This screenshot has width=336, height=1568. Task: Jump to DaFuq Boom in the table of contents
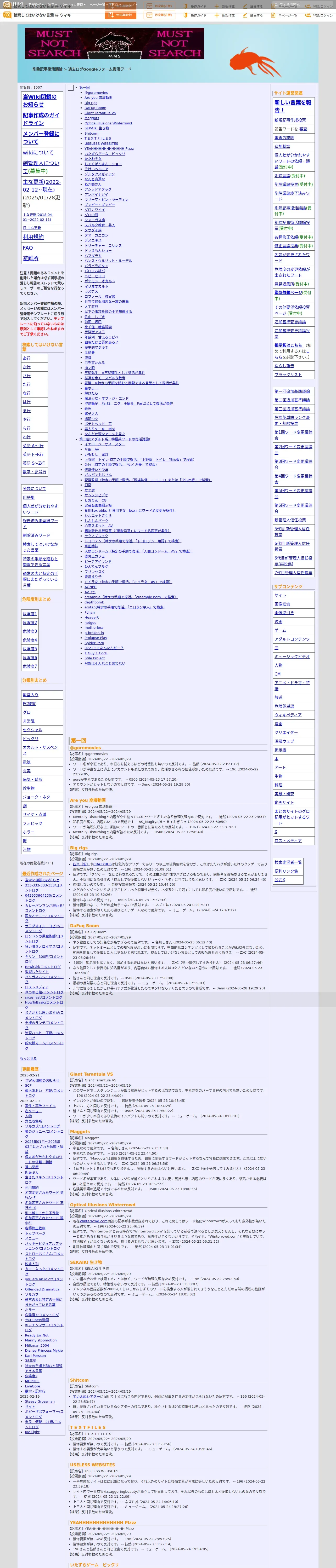95,108
